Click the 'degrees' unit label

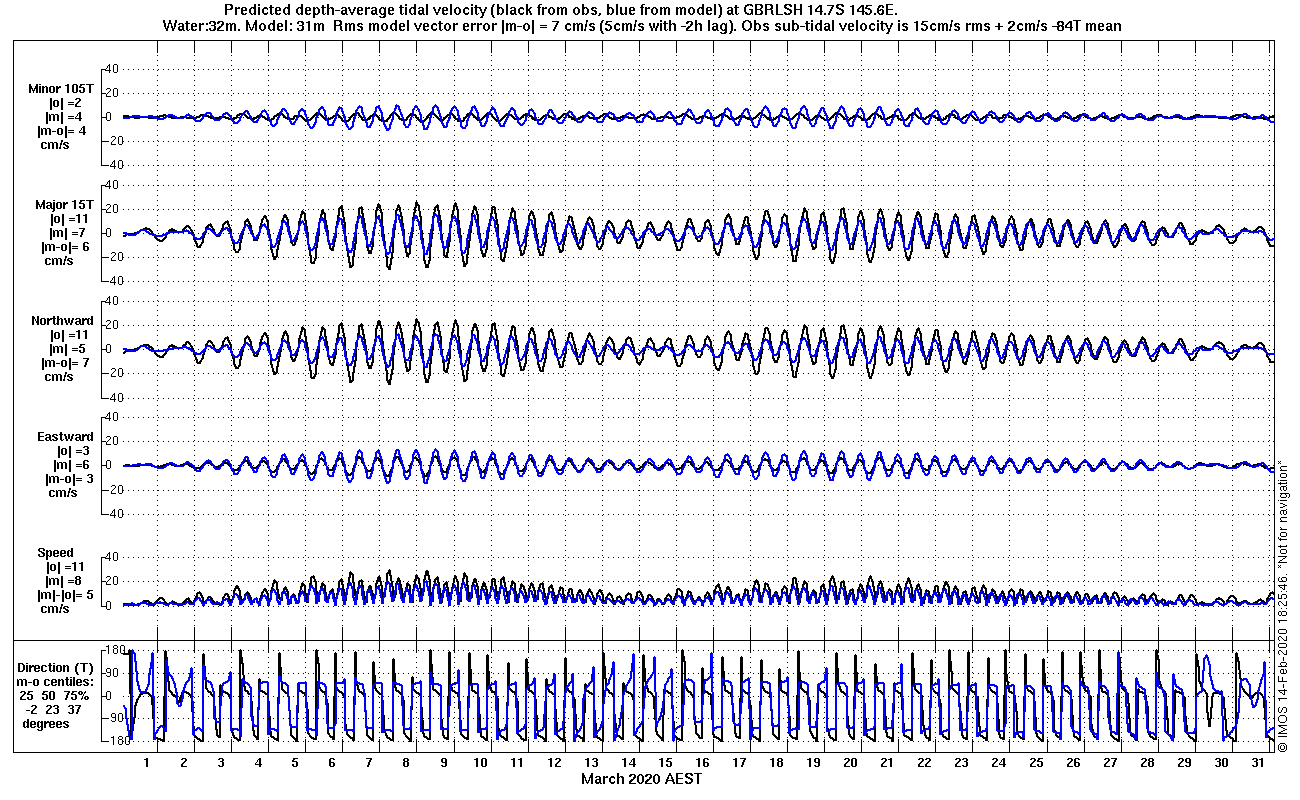coord(47,724)
